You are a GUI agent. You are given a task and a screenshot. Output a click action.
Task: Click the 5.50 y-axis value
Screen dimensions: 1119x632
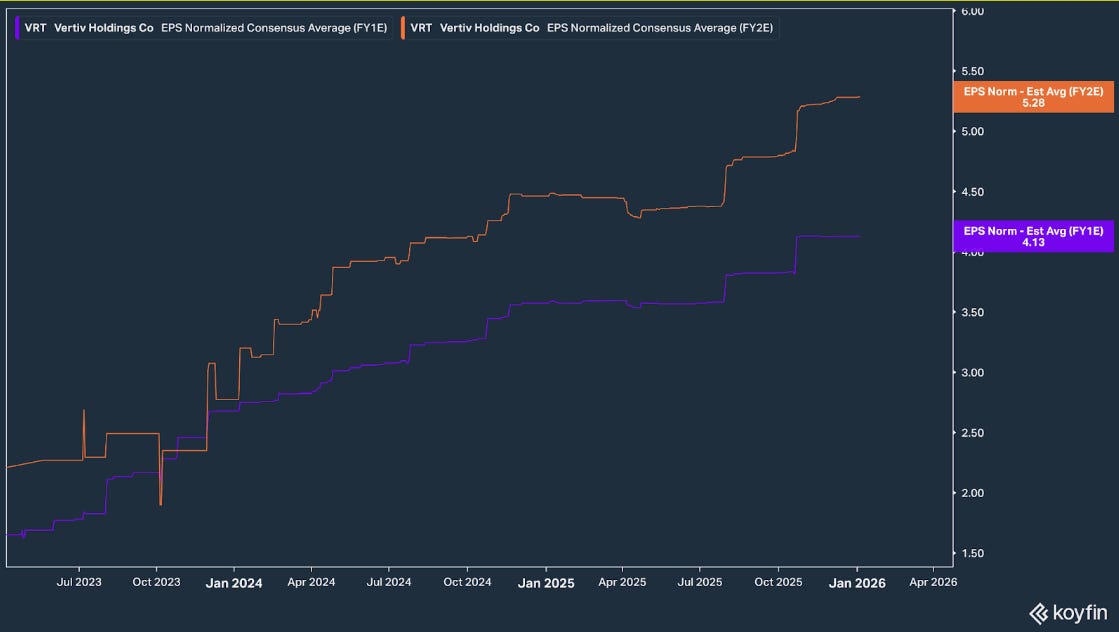tap(972, 71)
